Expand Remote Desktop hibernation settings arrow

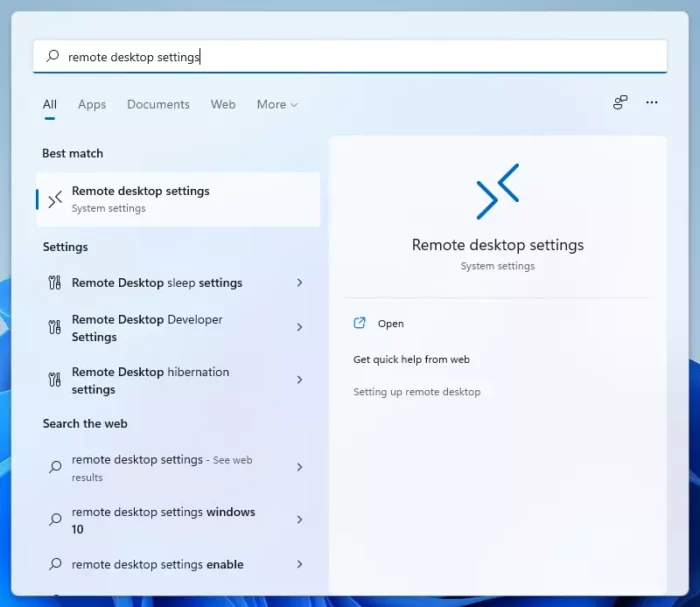[x=300, y=380]
